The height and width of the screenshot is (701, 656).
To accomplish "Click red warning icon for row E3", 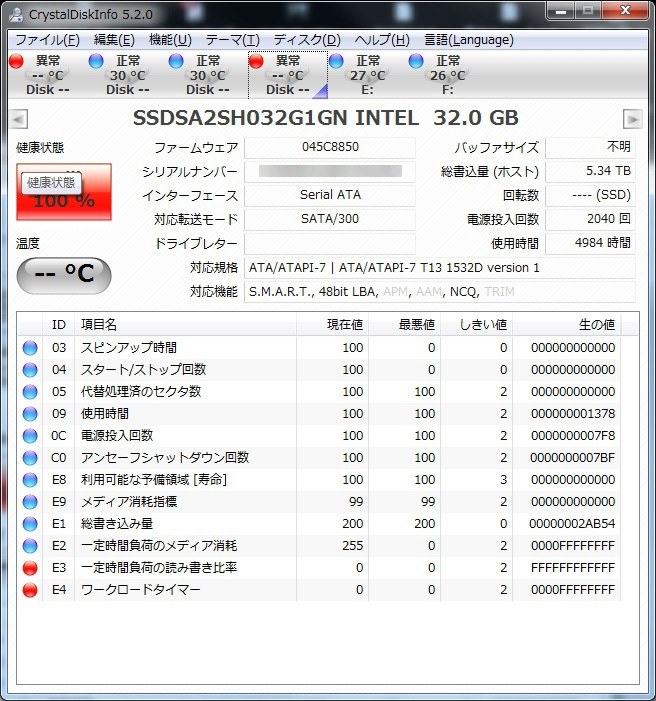I will coord(30,568).
